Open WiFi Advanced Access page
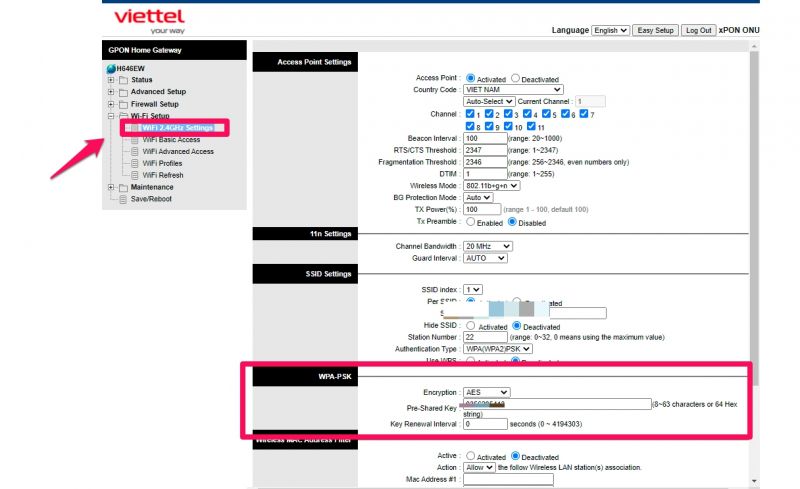800x489 pixels. tap(178, 152)
